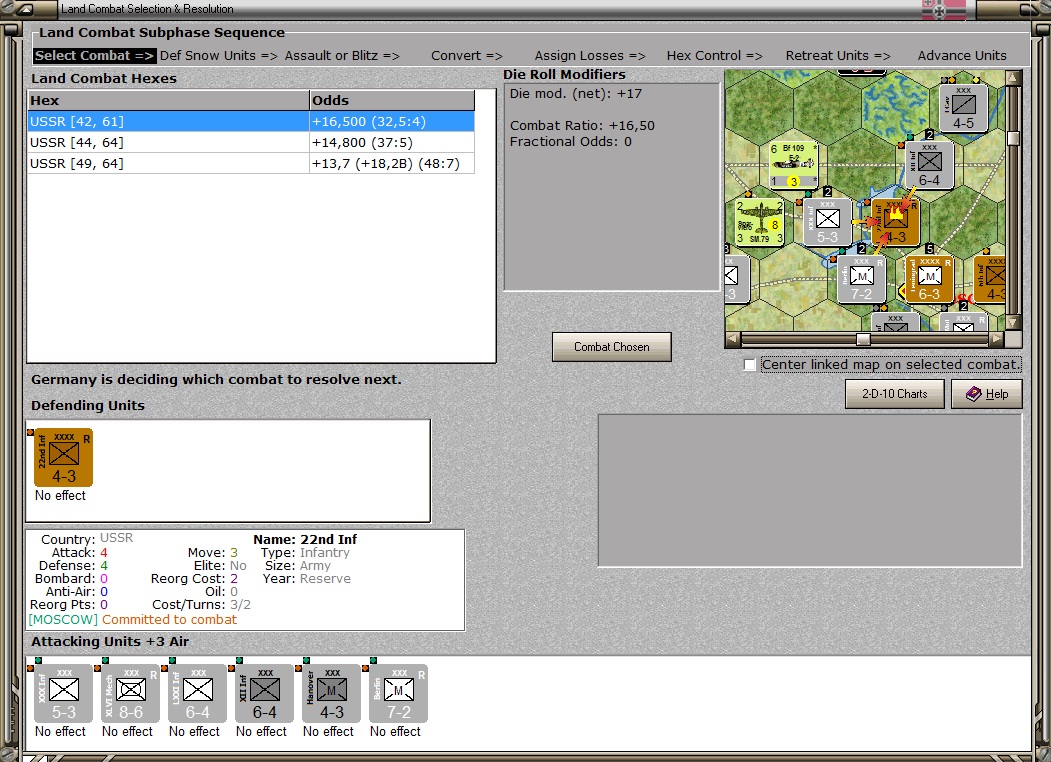Click the [MOSCOW] label in unit details

(x=63, y=620)
